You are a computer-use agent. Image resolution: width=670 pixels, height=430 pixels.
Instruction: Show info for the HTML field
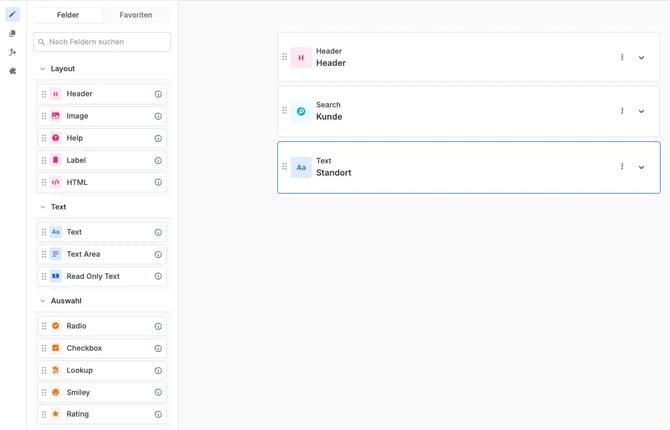point(158,183)
